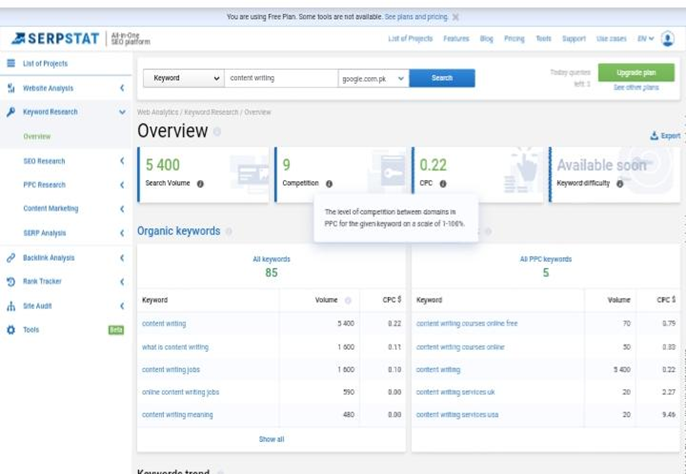Click info icon beside Overview heading
This screenshot has height=474, width=686.
coord(217,132)
